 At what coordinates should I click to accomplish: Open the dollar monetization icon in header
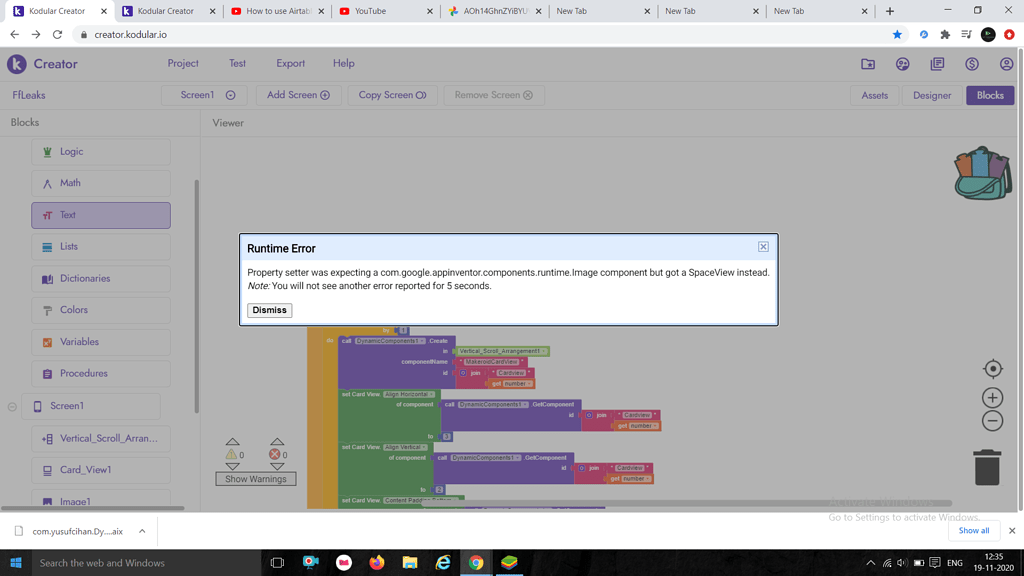pyautogui.click(x=972, y=64)
